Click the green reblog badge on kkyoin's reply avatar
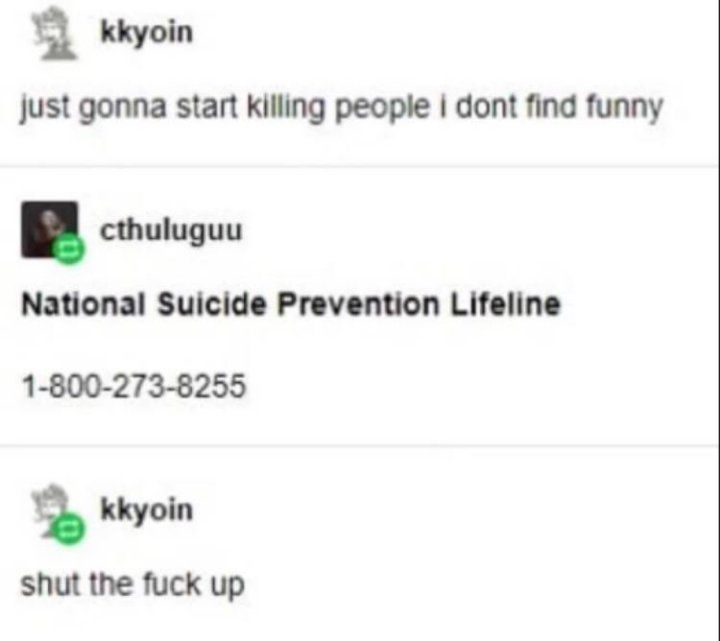Viewport: 720px width, 641px height. tap(68, 529)
